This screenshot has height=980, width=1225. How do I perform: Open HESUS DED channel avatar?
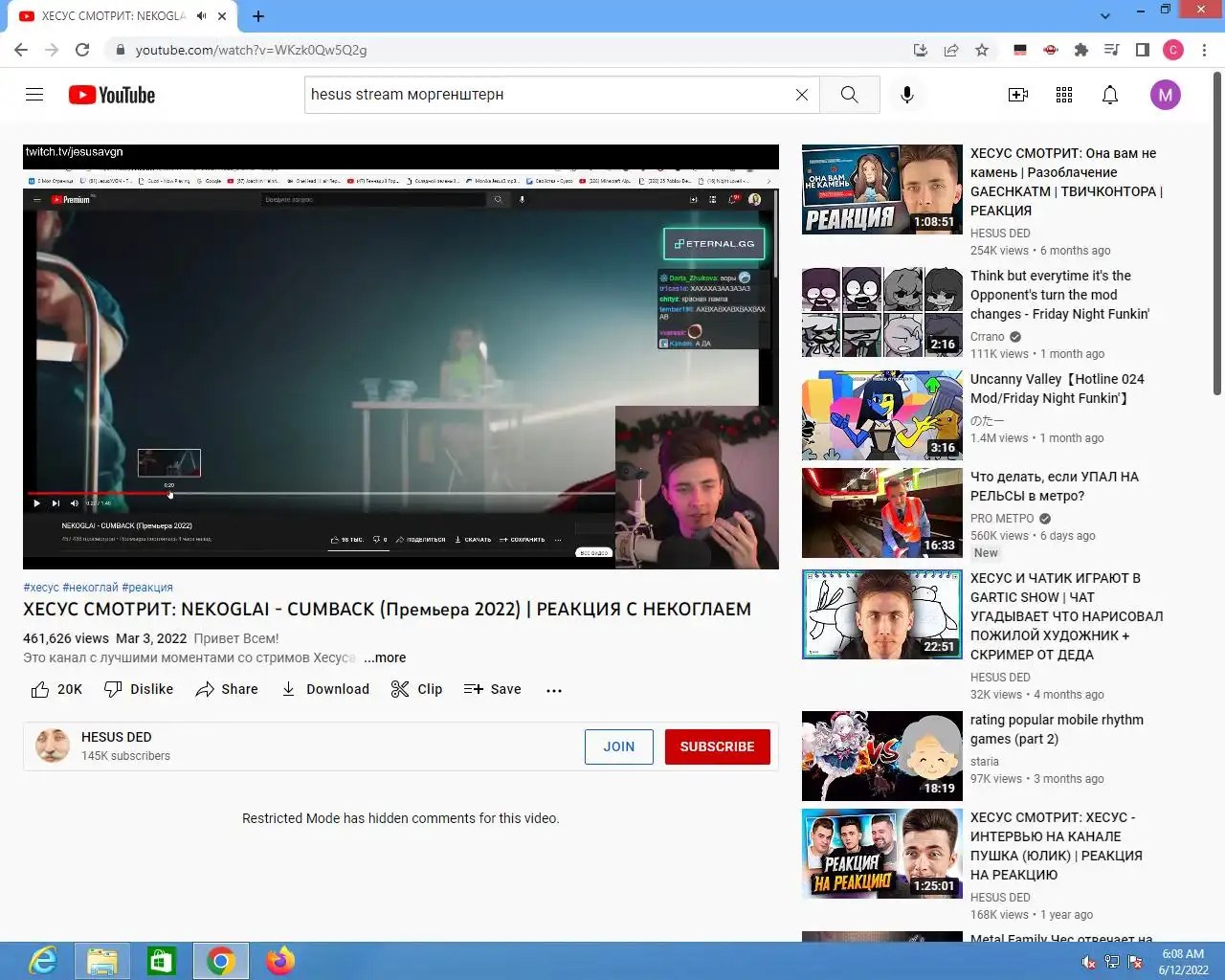[53, 746]
